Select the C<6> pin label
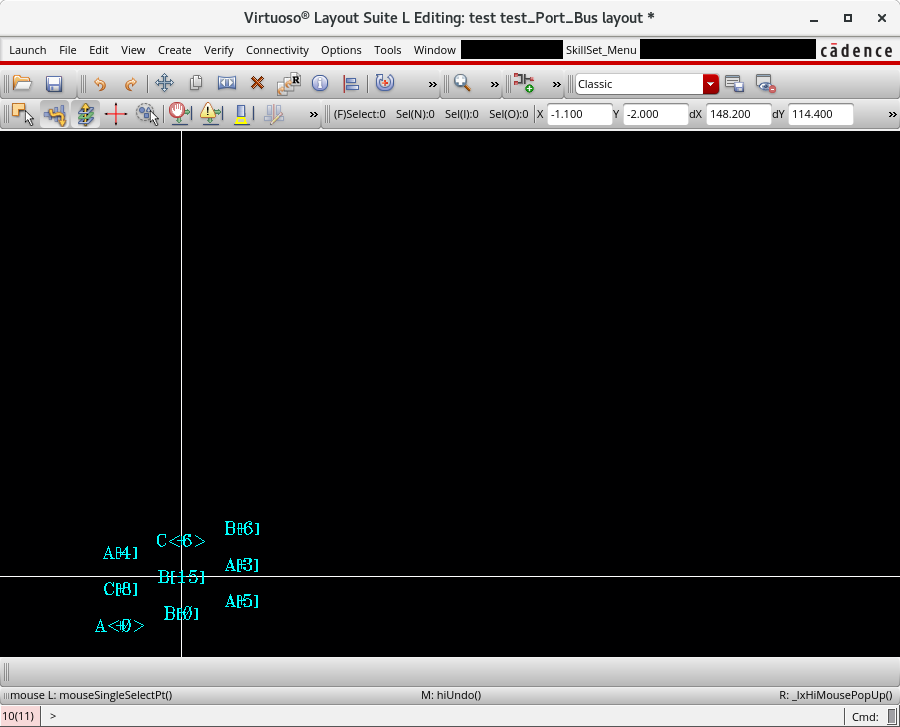The height and width of the screenshot is (727, 900). point(181,541)
